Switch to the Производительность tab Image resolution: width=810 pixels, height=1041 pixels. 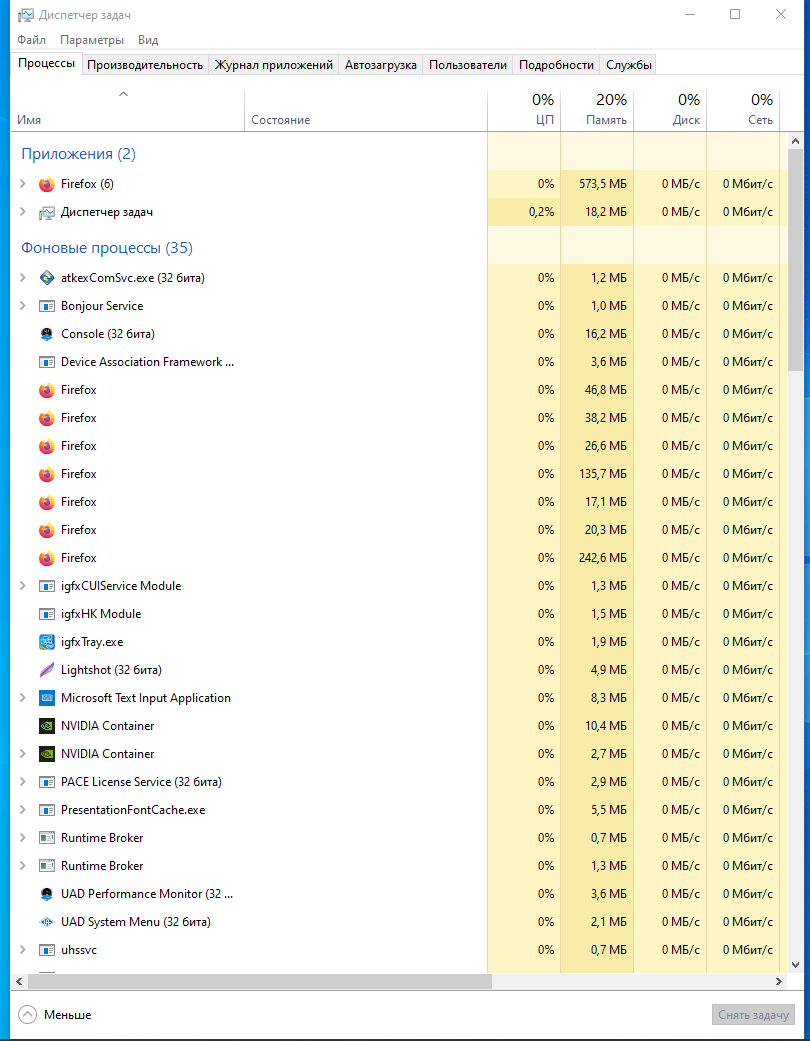point(145,64)
